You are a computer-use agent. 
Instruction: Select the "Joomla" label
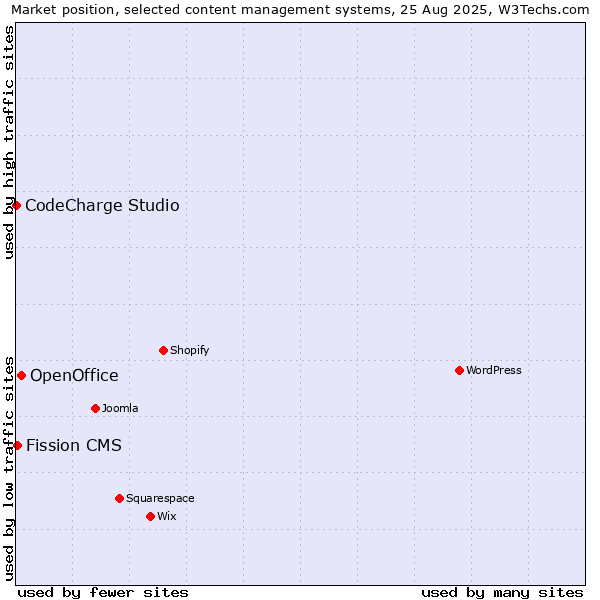coord(120,408)
